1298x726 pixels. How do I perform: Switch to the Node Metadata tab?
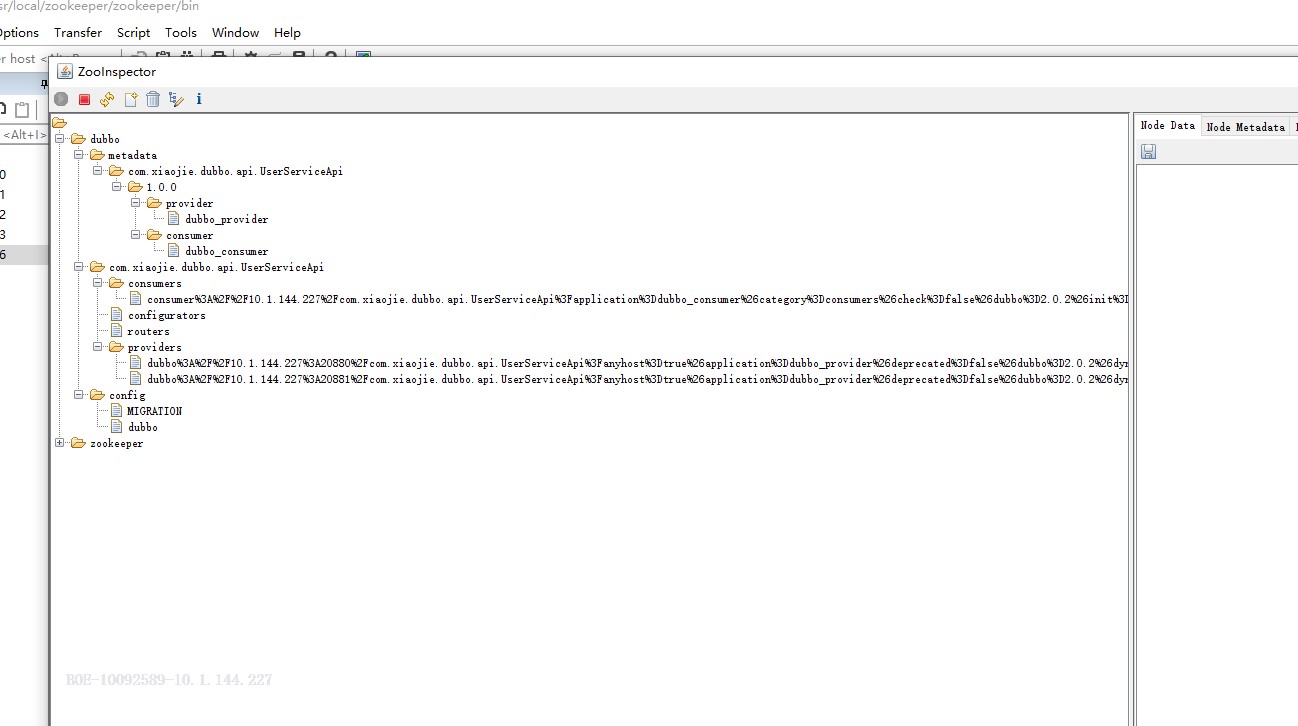(x=1245, y=127)
